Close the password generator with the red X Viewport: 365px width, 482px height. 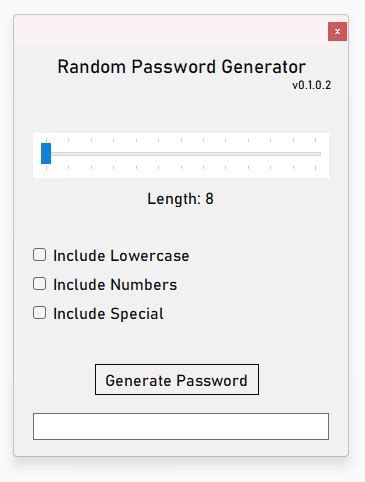337,31
